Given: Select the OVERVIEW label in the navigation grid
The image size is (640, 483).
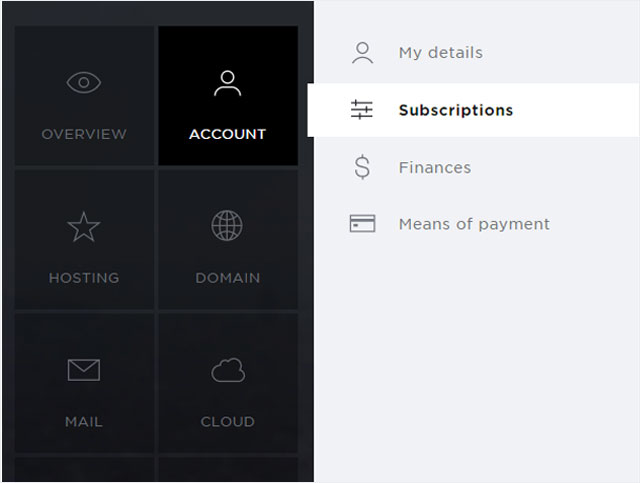Looking at the screenshot, I should point(84,134).
